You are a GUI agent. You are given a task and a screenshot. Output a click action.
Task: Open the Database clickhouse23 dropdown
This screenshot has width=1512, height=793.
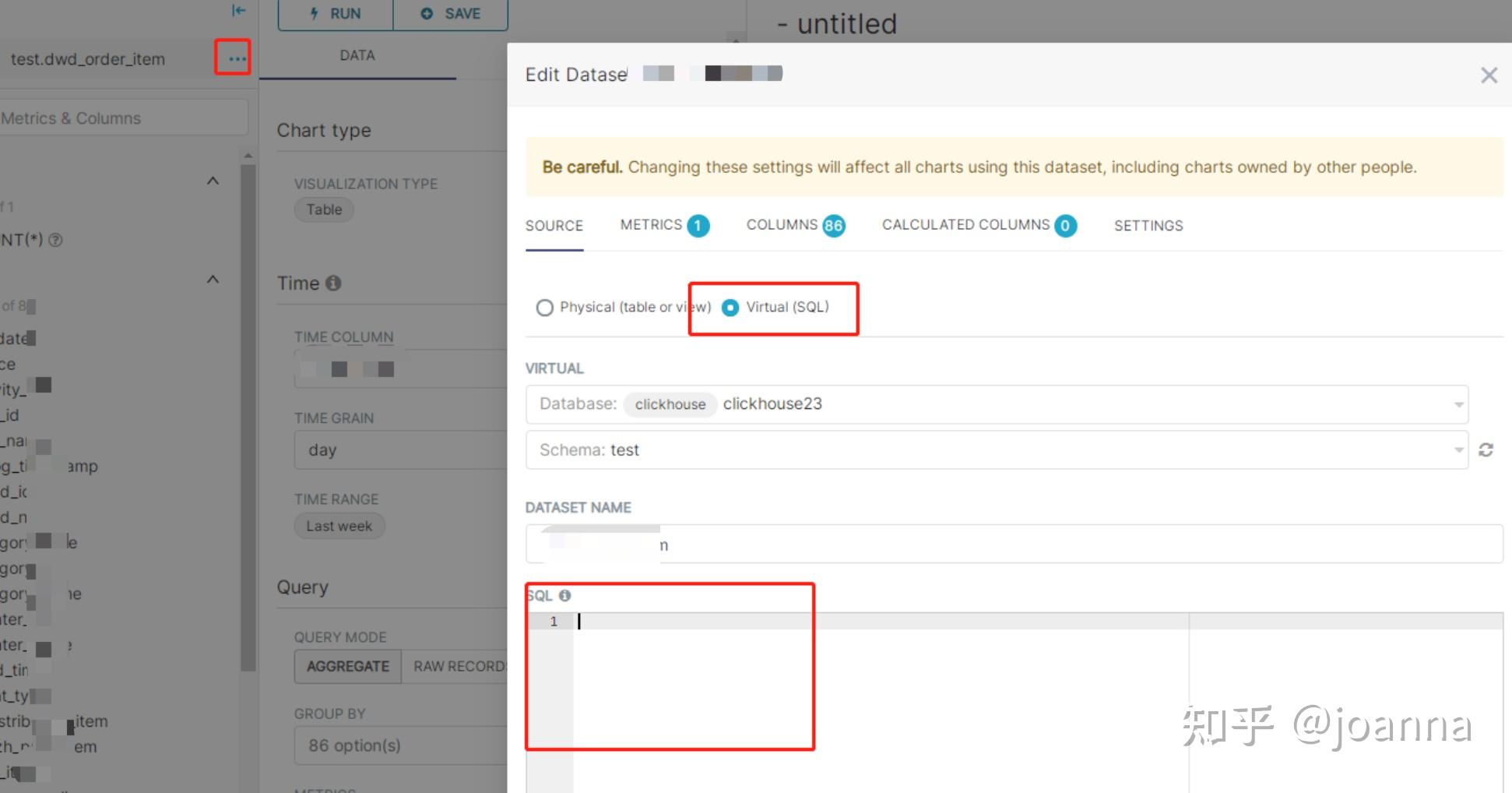pyautogui.click(x=997, y=404)
